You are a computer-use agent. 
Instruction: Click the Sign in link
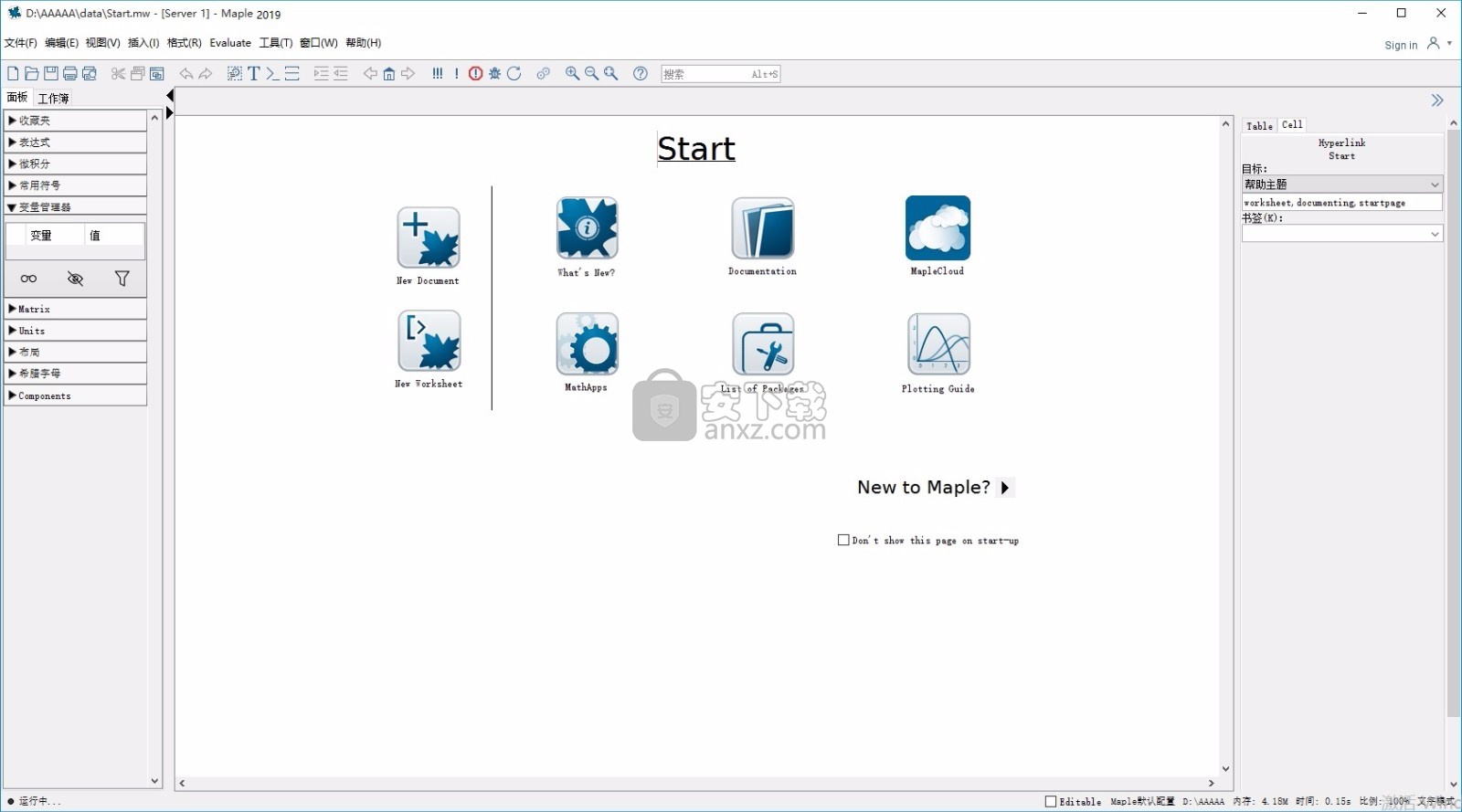[1401, 45]
